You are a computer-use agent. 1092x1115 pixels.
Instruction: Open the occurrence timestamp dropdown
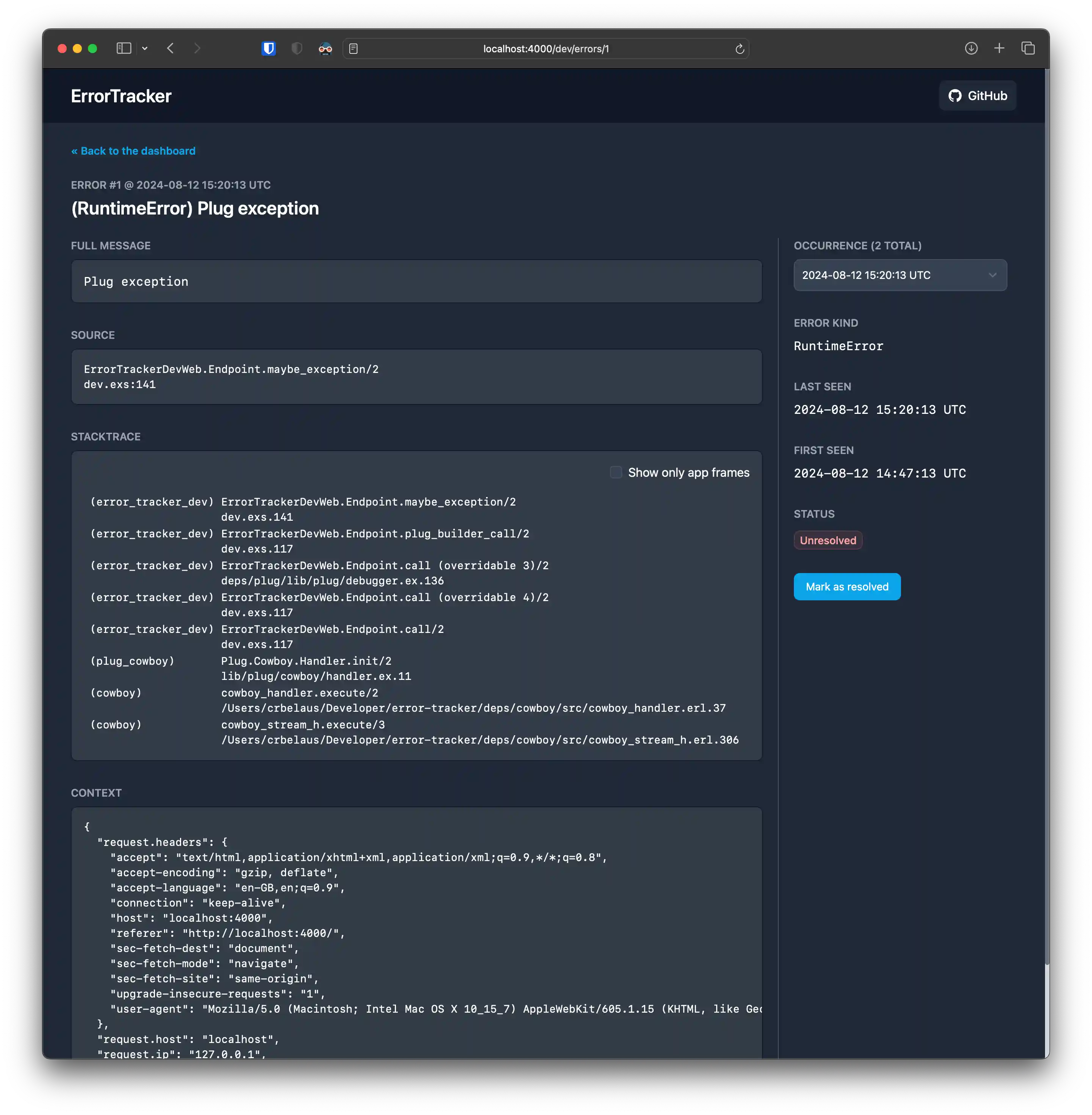click(900, 275)
